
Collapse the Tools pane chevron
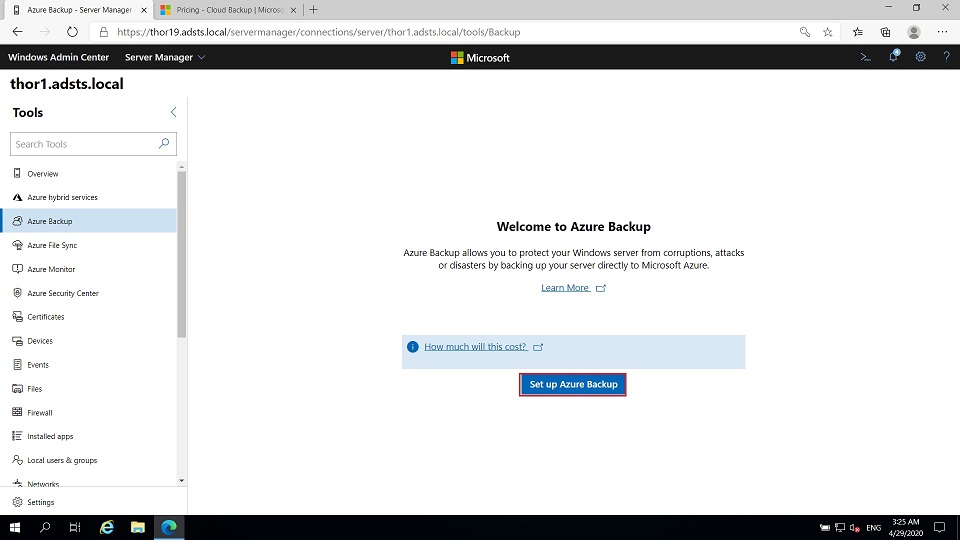tap(173, 112)
